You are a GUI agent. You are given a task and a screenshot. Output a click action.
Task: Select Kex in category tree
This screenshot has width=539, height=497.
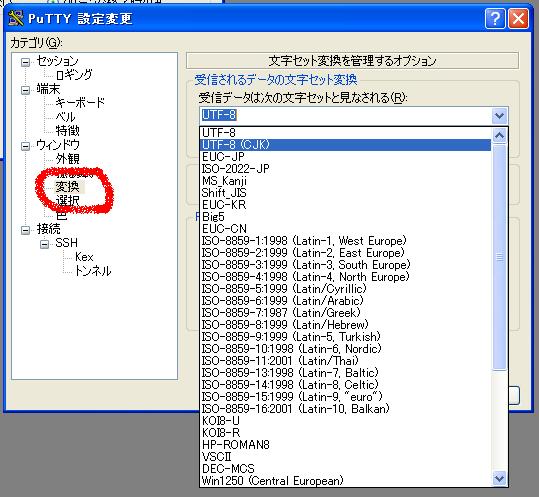pos(84,257)
